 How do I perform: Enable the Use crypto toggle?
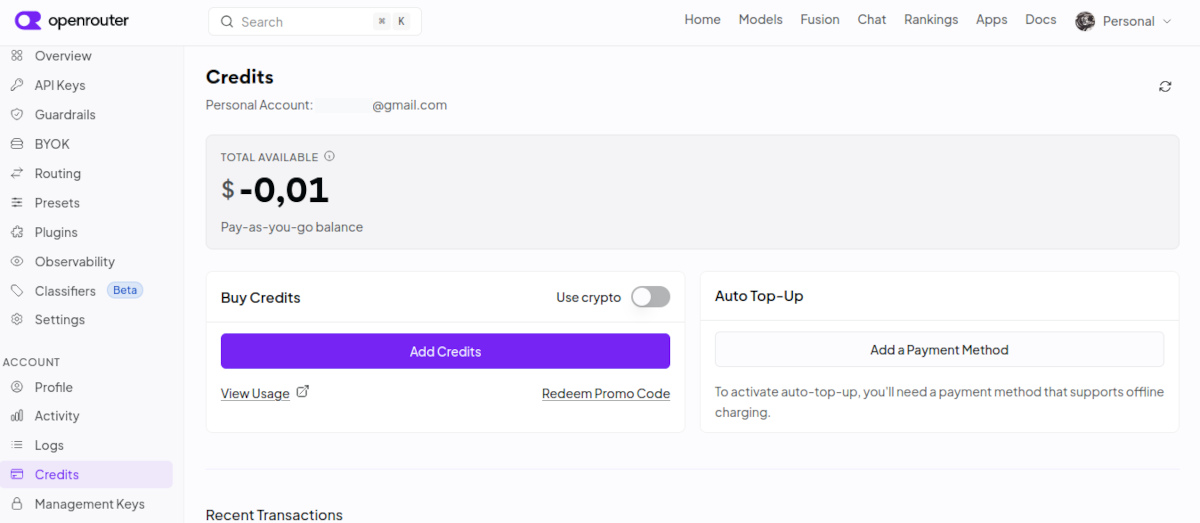click(x=650, y=297)
